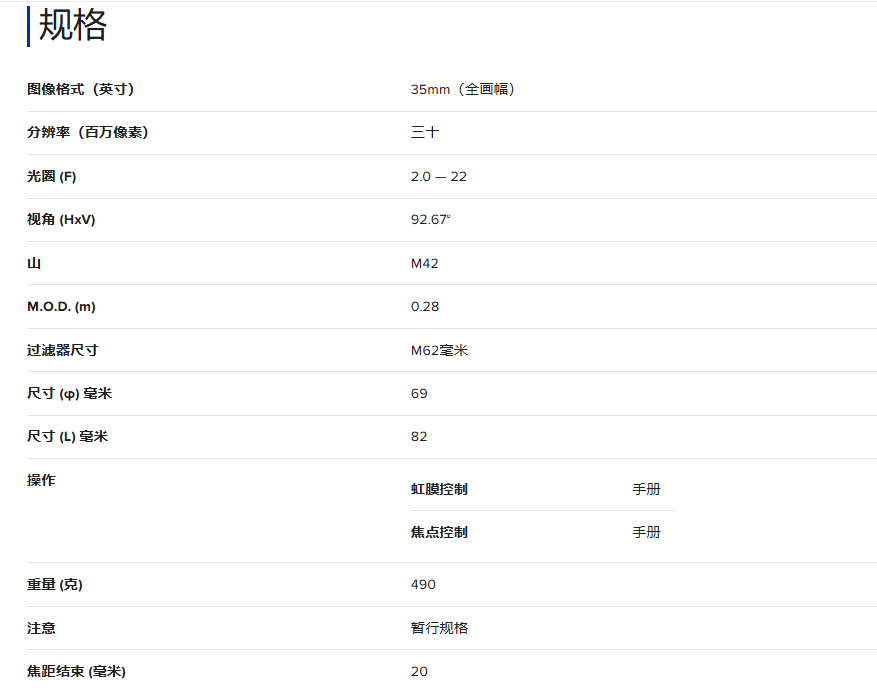Select the 虹膜控制 sub-label
This screenshot has height=691, width=877.
(438, 490)
